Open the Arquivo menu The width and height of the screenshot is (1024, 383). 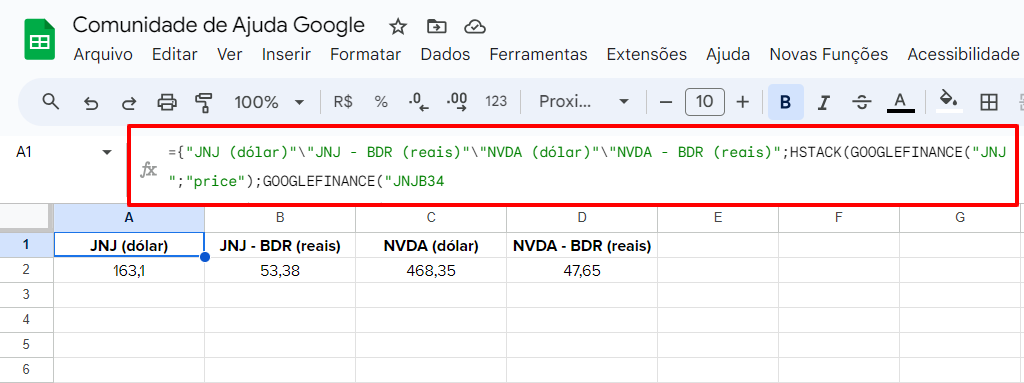pos(103,54)
